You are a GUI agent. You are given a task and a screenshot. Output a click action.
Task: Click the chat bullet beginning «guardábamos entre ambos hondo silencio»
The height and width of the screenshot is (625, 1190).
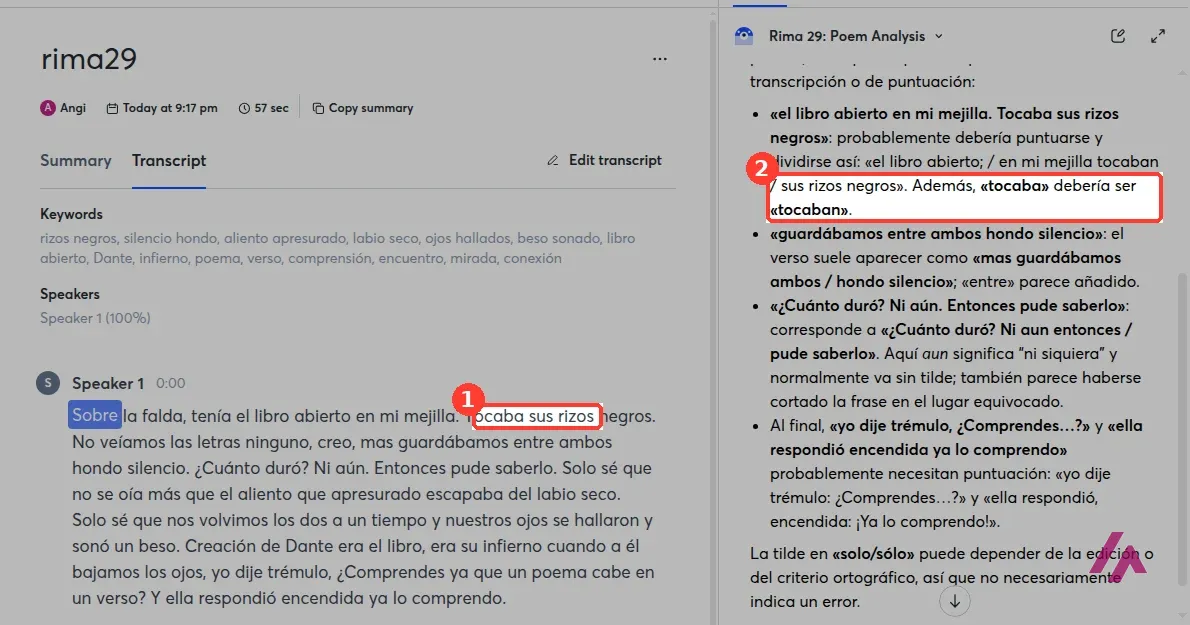955,257
